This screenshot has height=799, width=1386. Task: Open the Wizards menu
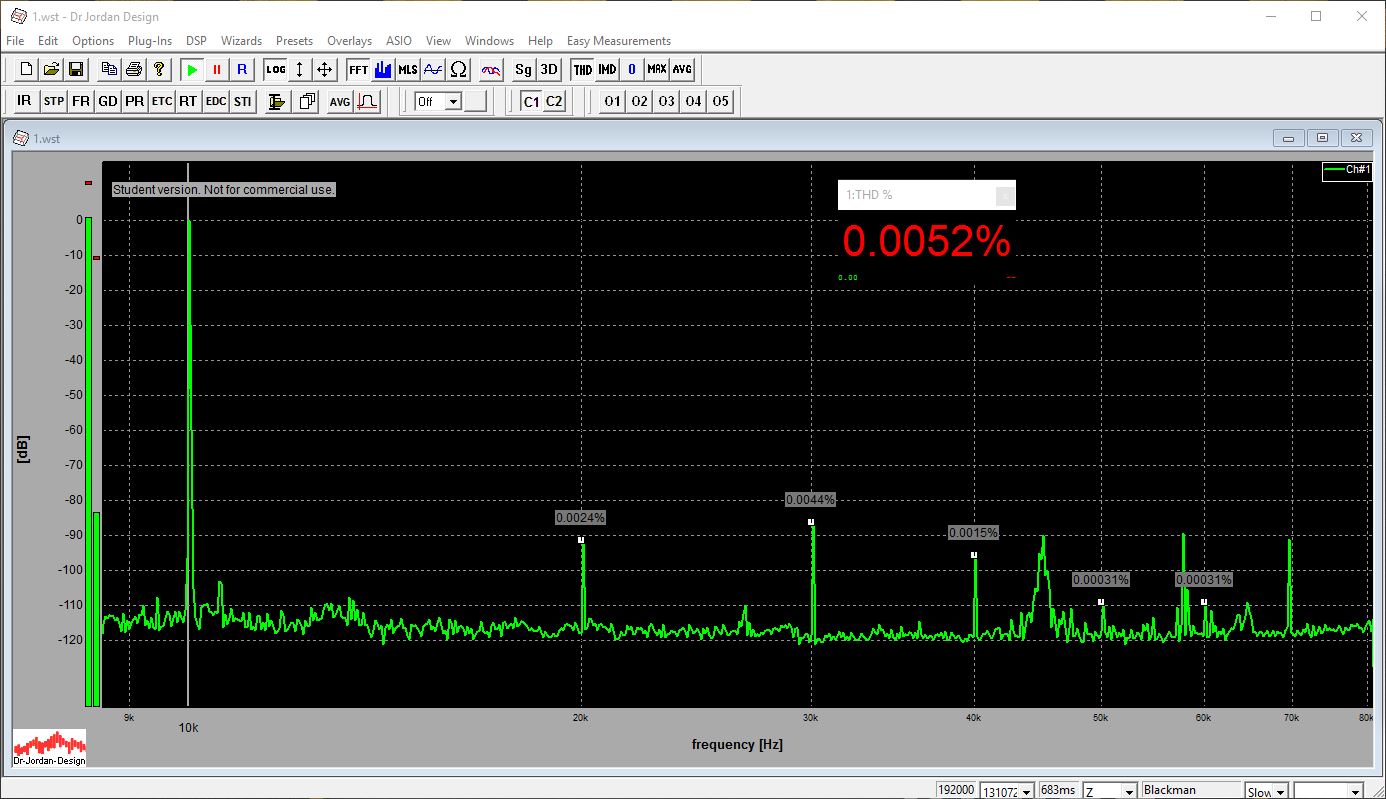point(241,41)
